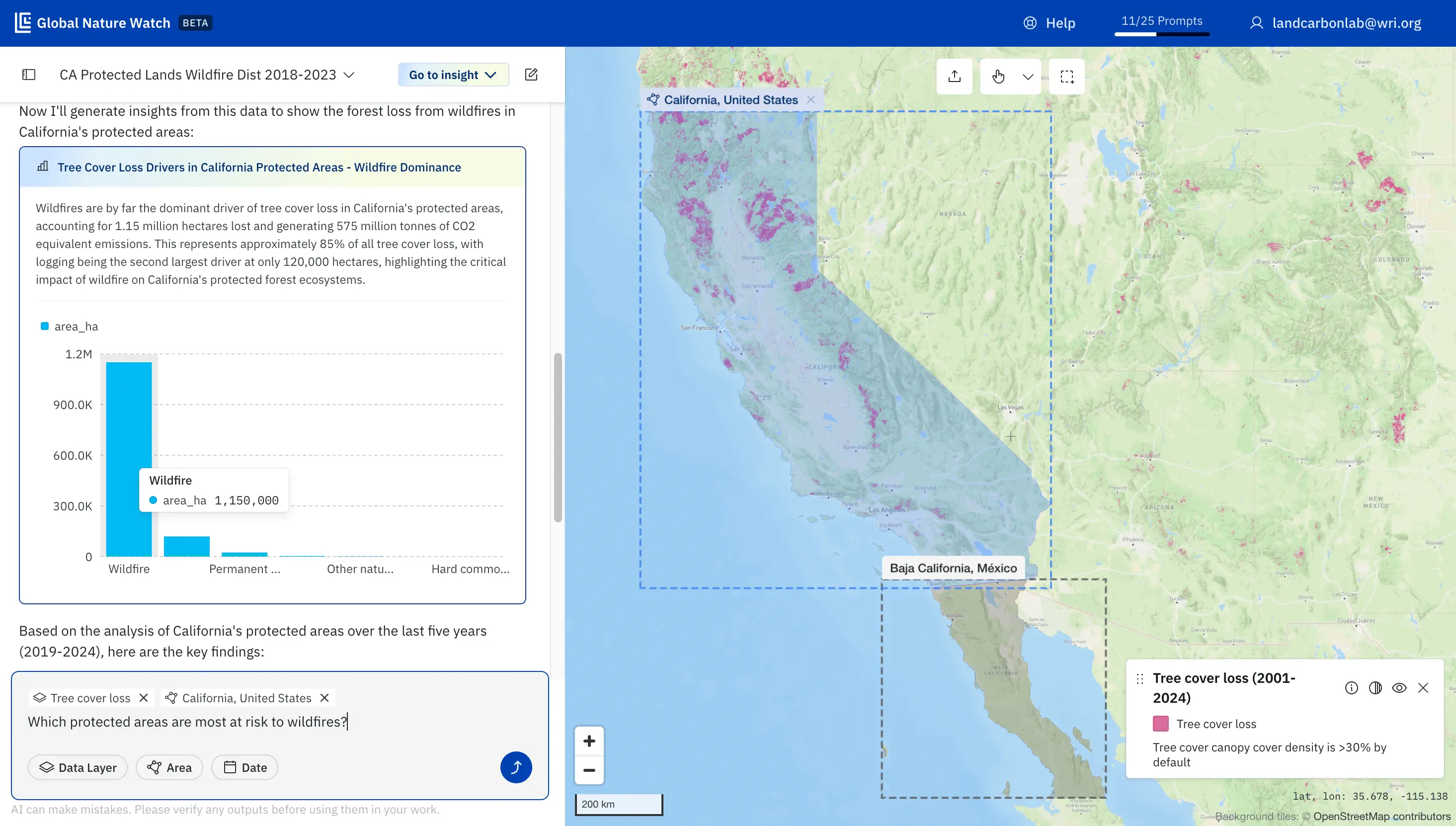The height and width of the screenshot is (826, 1456).
Task: Remove California, United States prompt chip
Action: point(324,698)
